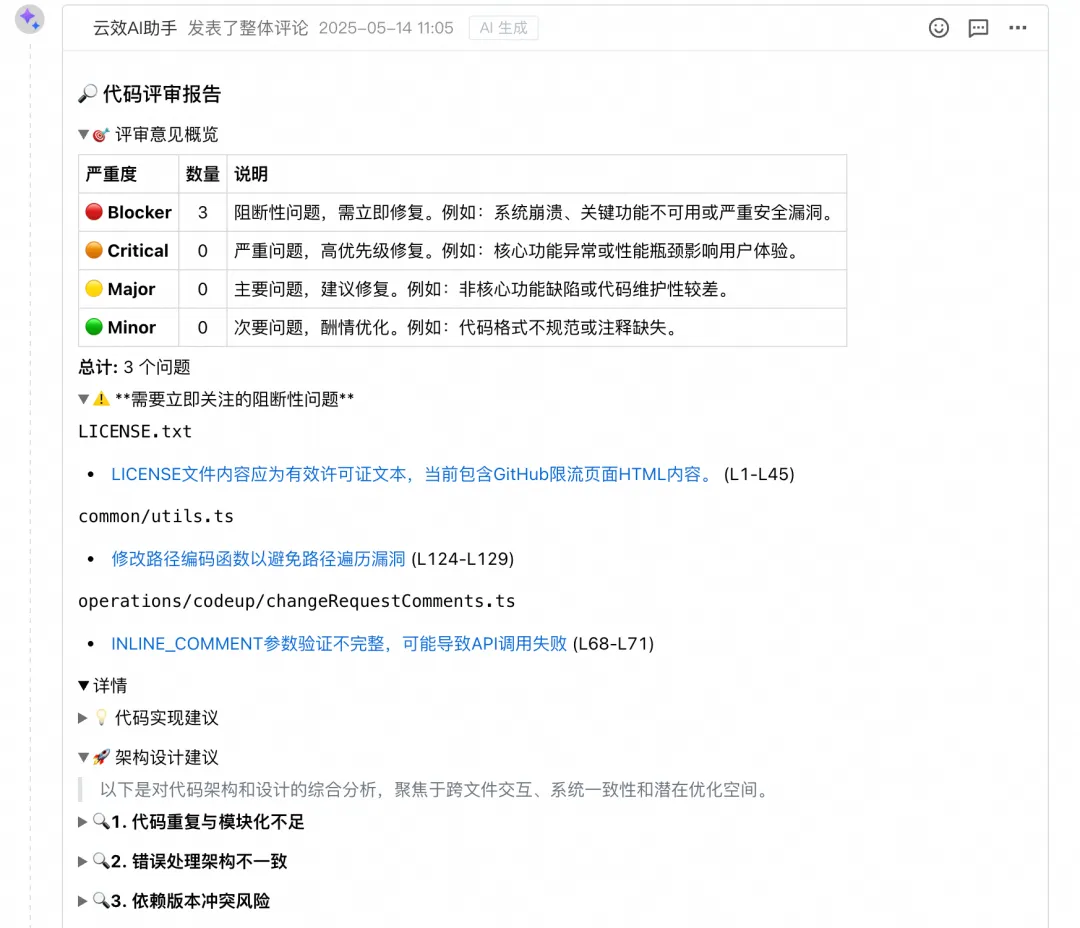1080x928 pixels.
Task: Open the 修改路径编码函数以避免路径遍历漏洞 link
Action: coord(258,559)
